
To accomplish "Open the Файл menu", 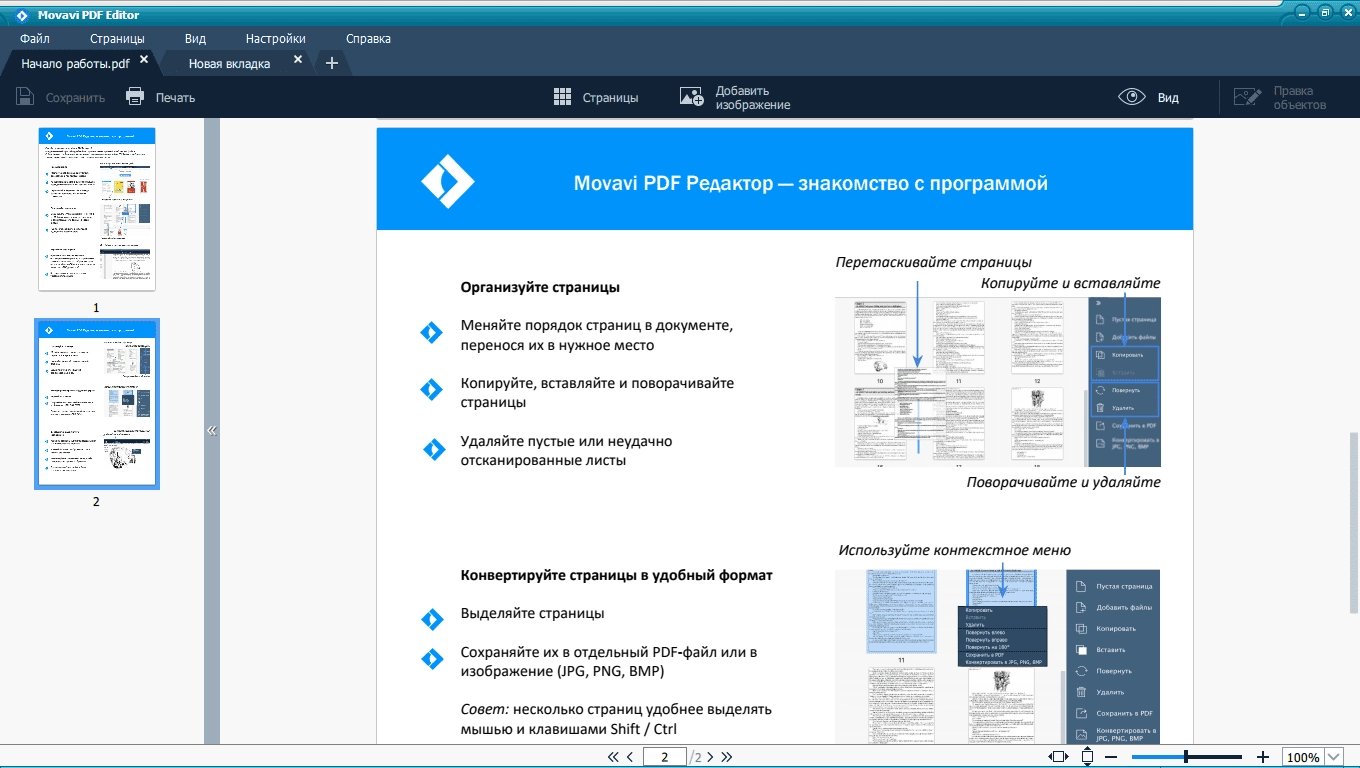I will pyautogui.click(x=35, y=39).
